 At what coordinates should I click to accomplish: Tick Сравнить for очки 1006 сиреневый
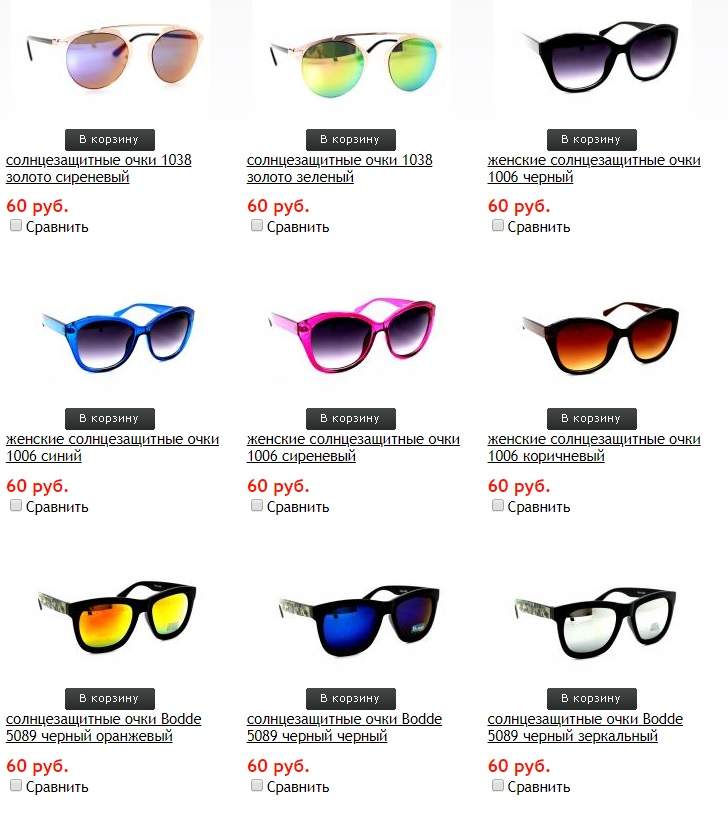257,505
